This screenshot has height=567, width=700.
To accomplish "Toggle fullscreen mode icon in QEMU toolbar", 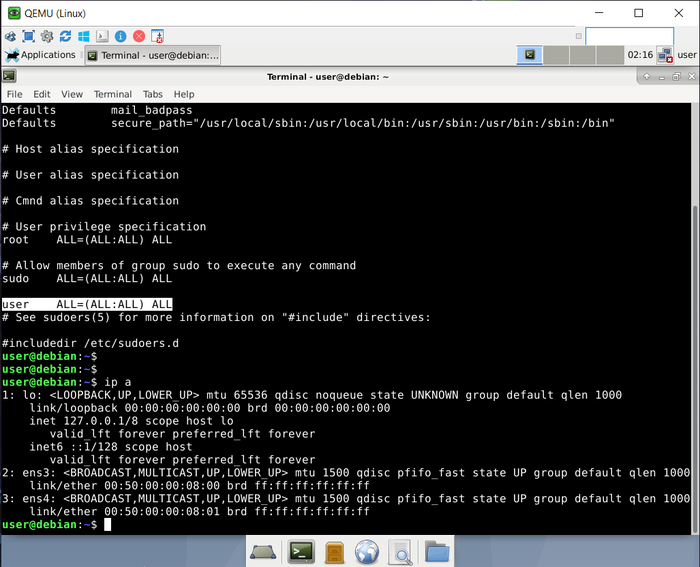I will pyautogui.click(x=29, y=36).
